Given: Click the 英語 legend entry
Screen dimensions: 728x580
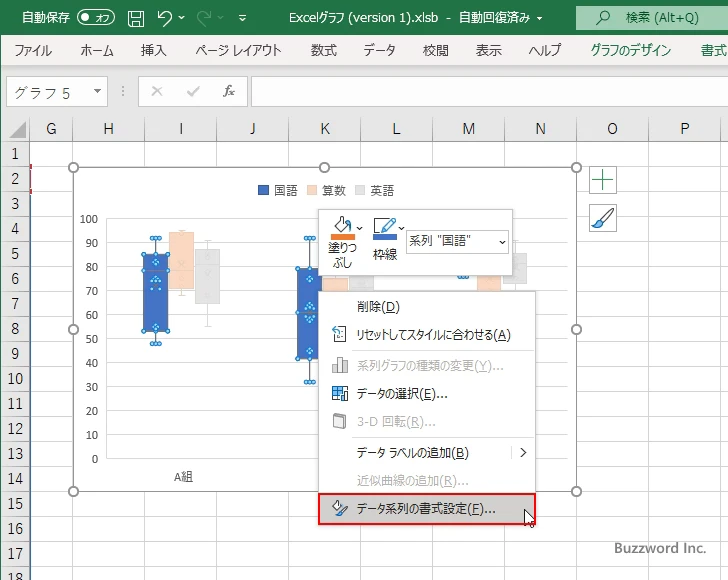Looking at the screenshot, I should coord(374,190).
